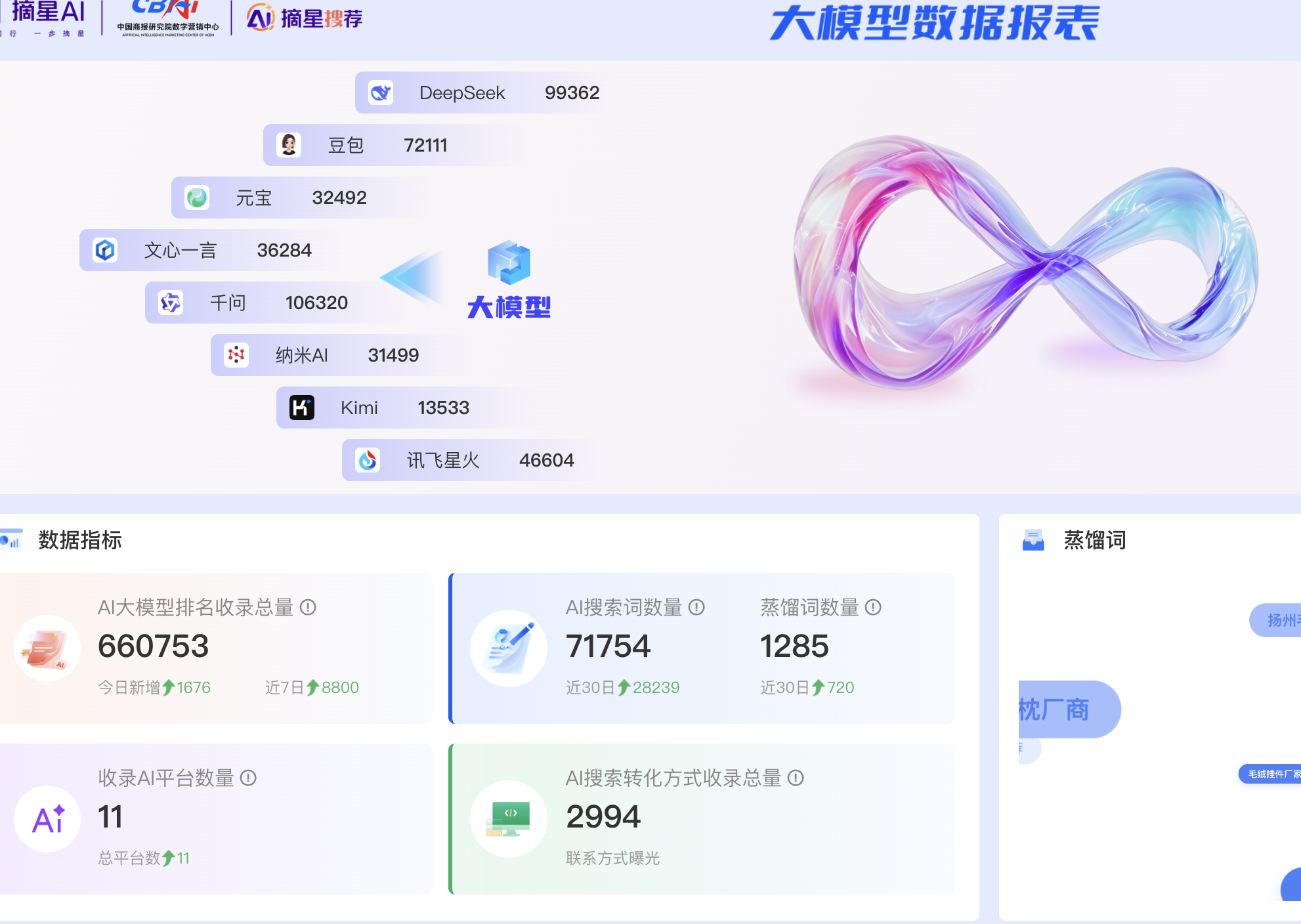
Task: Click the 71754 search word count
Action: (x=608, y=646)
